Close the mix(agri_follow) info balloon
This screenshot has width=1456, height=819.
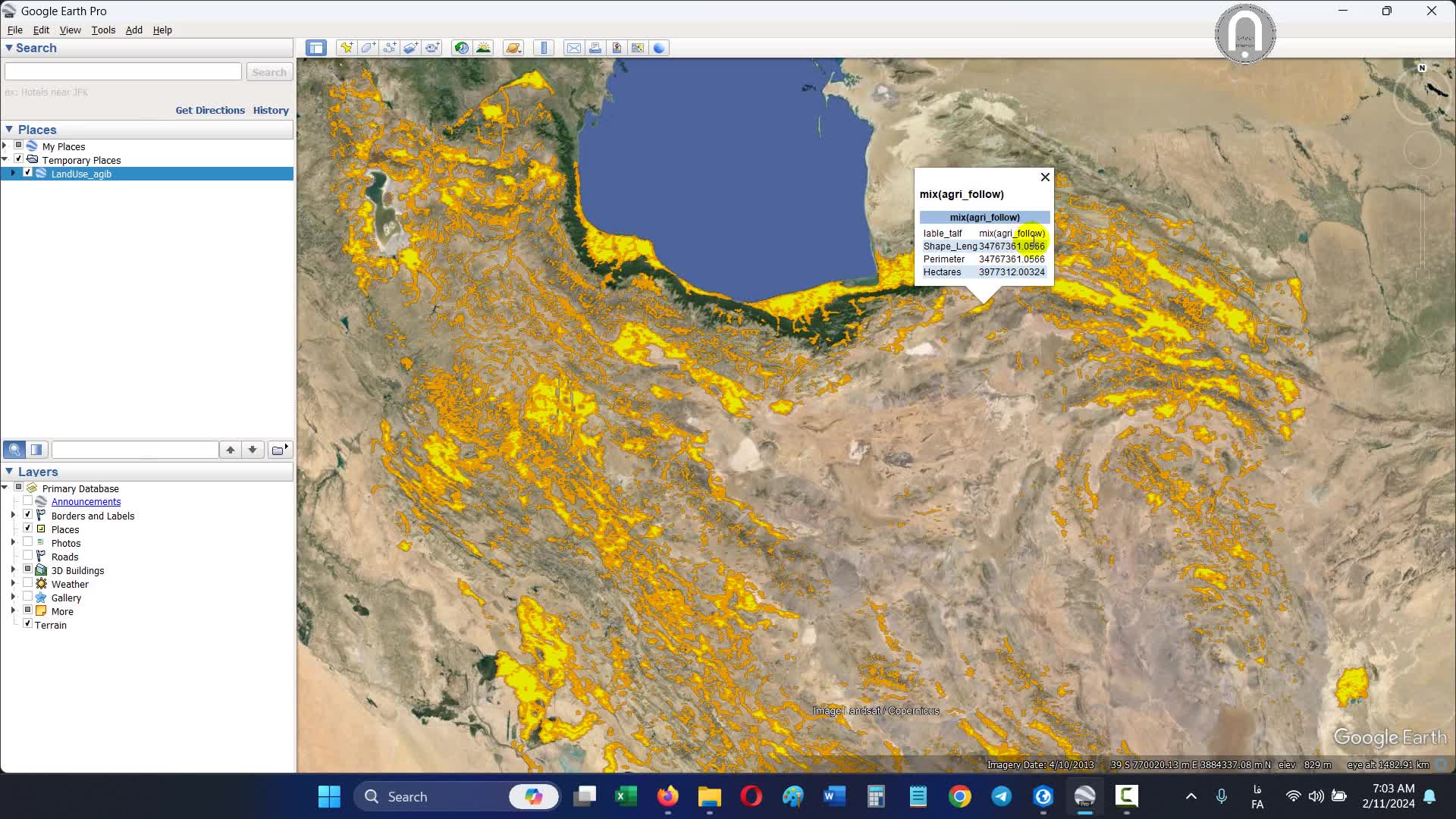1045,177
